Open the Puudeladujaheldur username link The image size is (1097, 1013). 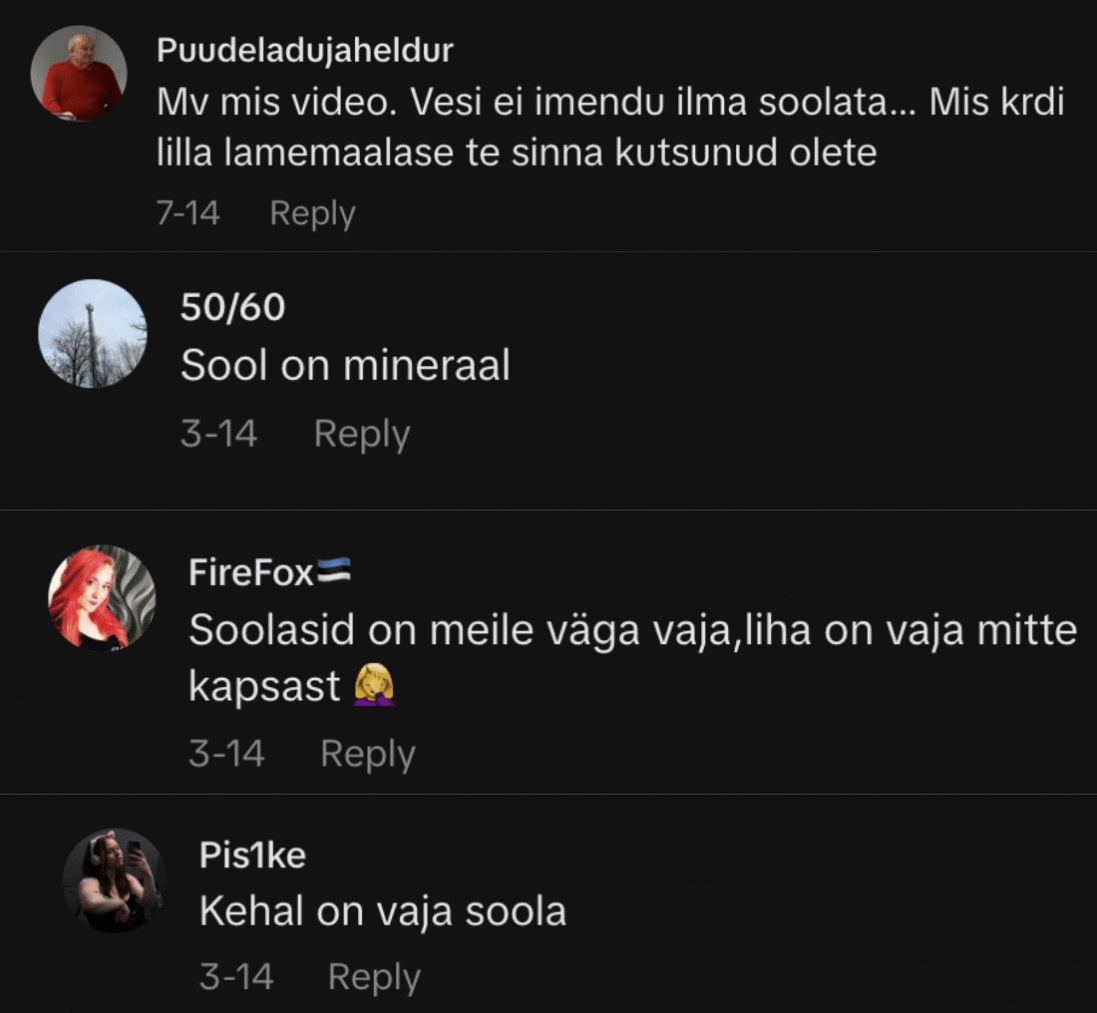tap(305, 52)
